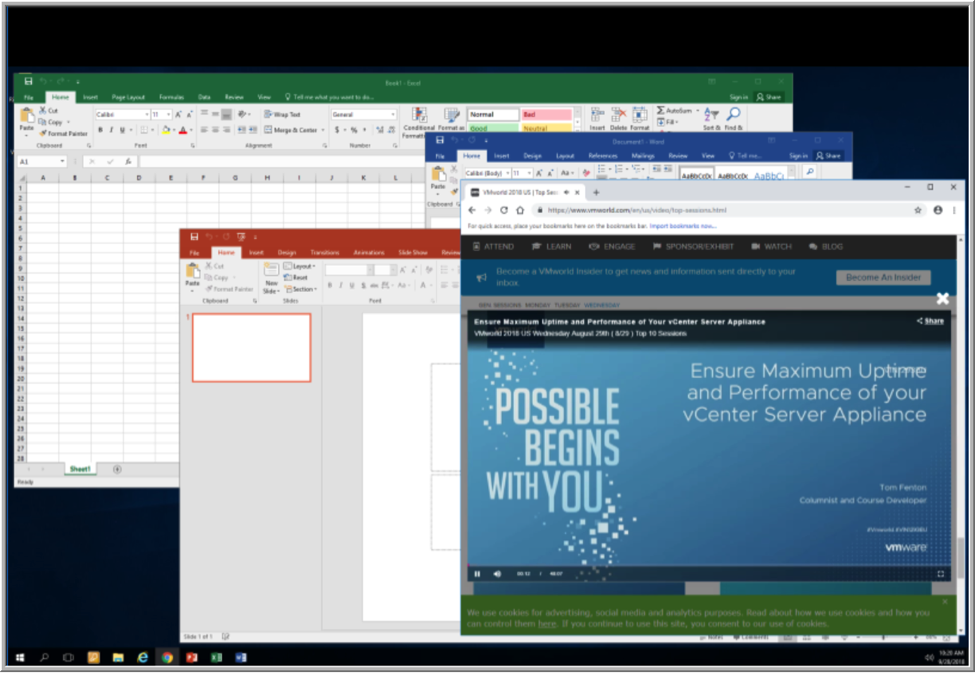Apply the Bad cell style in Excel

coord(546,114)
